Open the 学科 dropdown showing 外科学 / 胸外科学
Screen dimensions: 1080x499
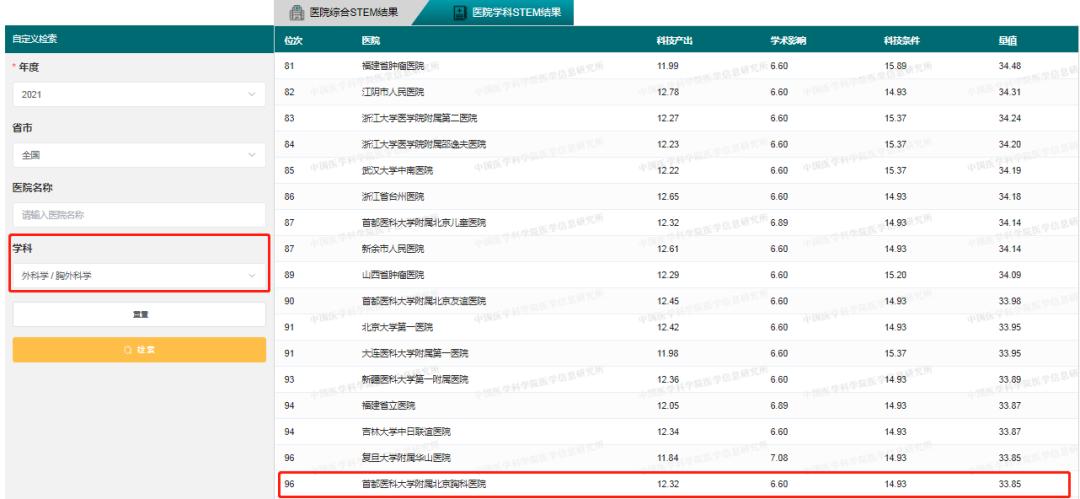(x=139, y=276)
